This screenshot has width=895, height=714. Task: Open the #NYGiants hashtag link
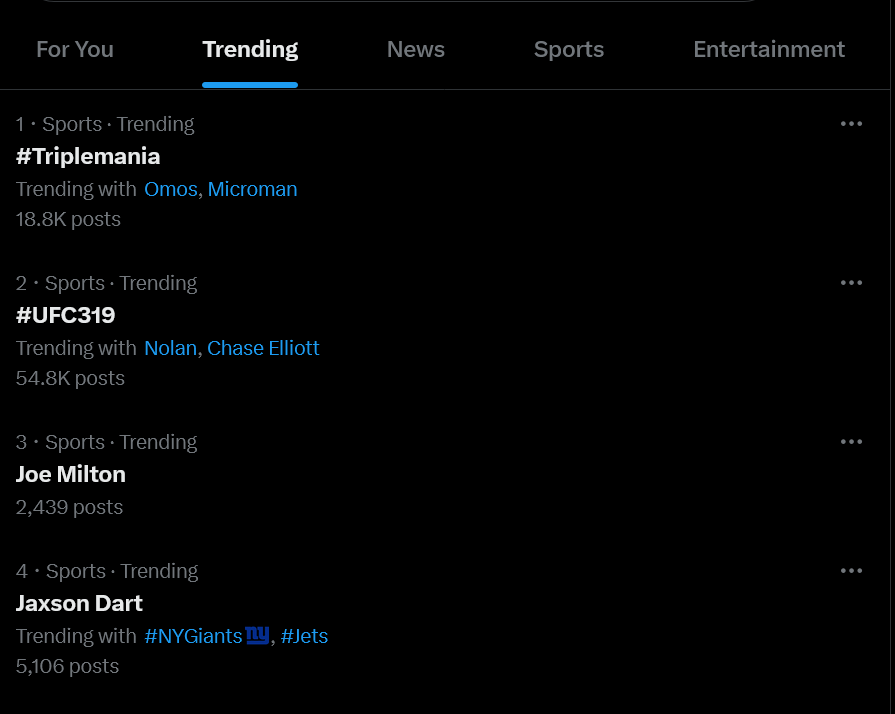pyautogui.click(x=193, y=636)
